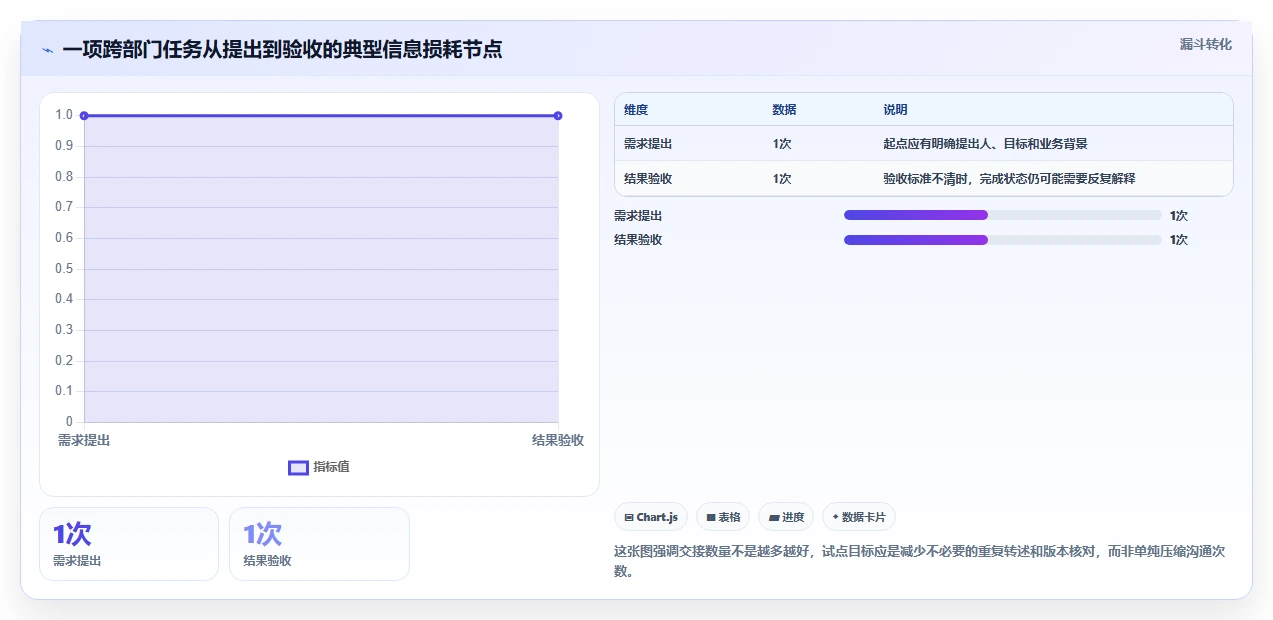Viewport: 1273px width, 620px height.
Task: Toggle the 指标值 legend swatch in the chart
Action: click(x=298, y=467)
